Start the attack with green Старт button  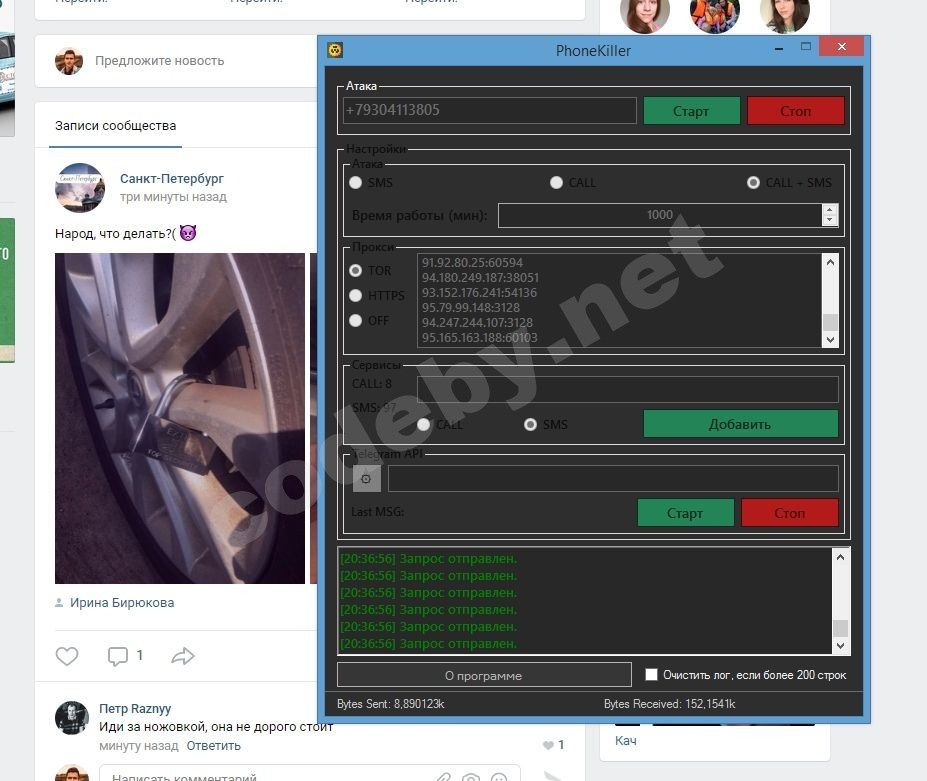coord(691,111)
